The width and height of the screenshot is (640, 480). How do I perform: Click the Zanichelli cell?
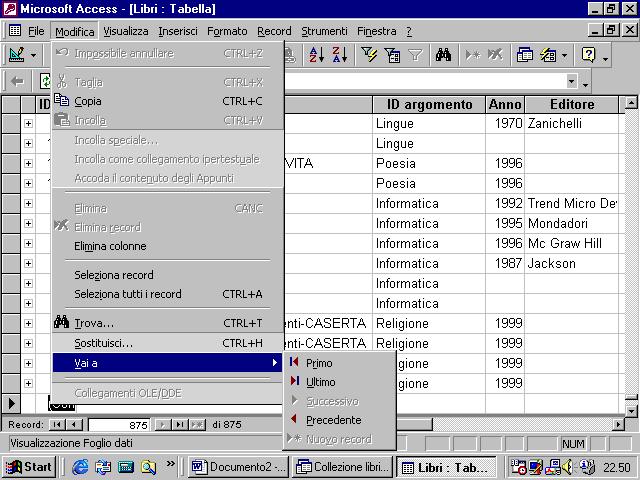point(572,123)
